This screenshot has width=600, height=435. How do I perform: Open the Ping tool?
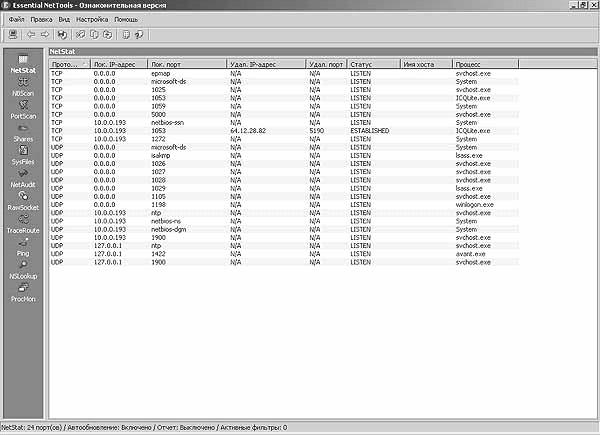coord(22,249)
